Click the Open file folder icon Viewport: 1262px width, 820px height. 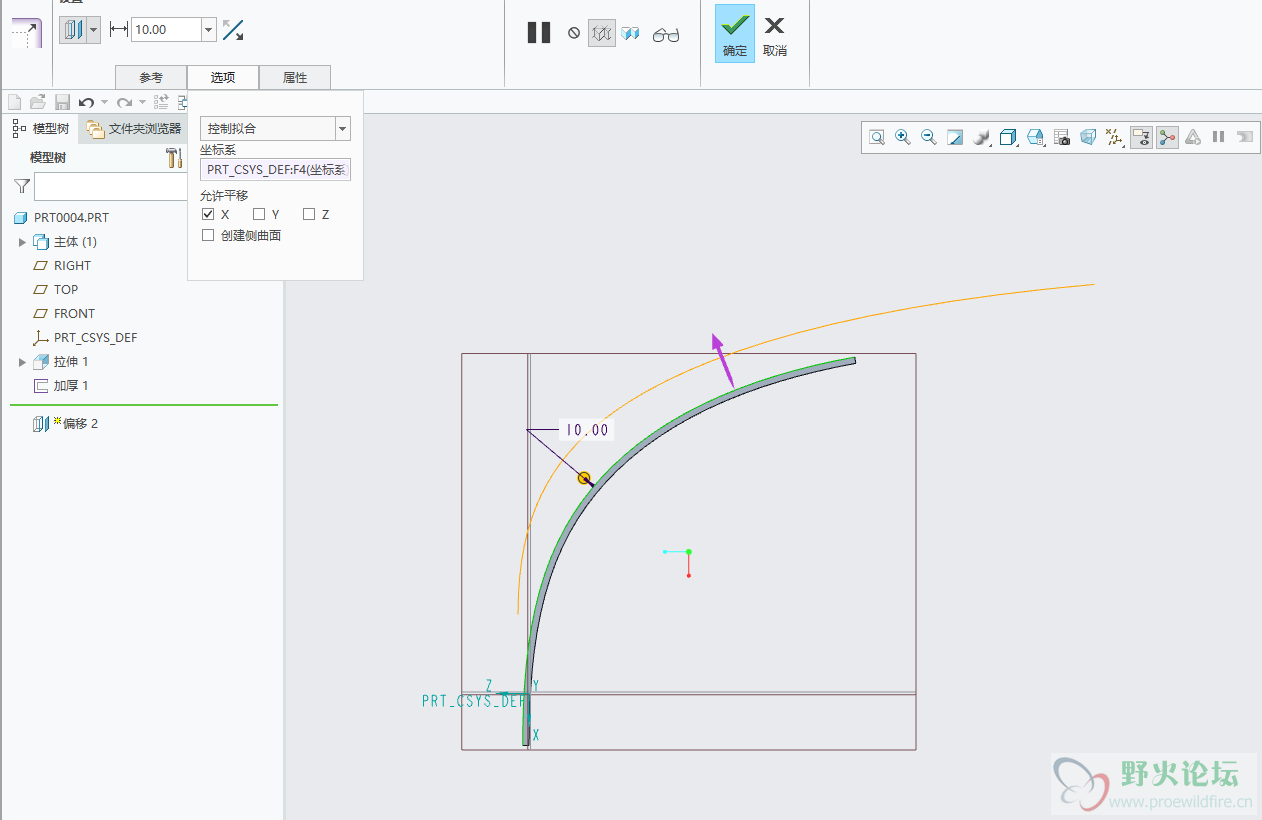[38, 102]
